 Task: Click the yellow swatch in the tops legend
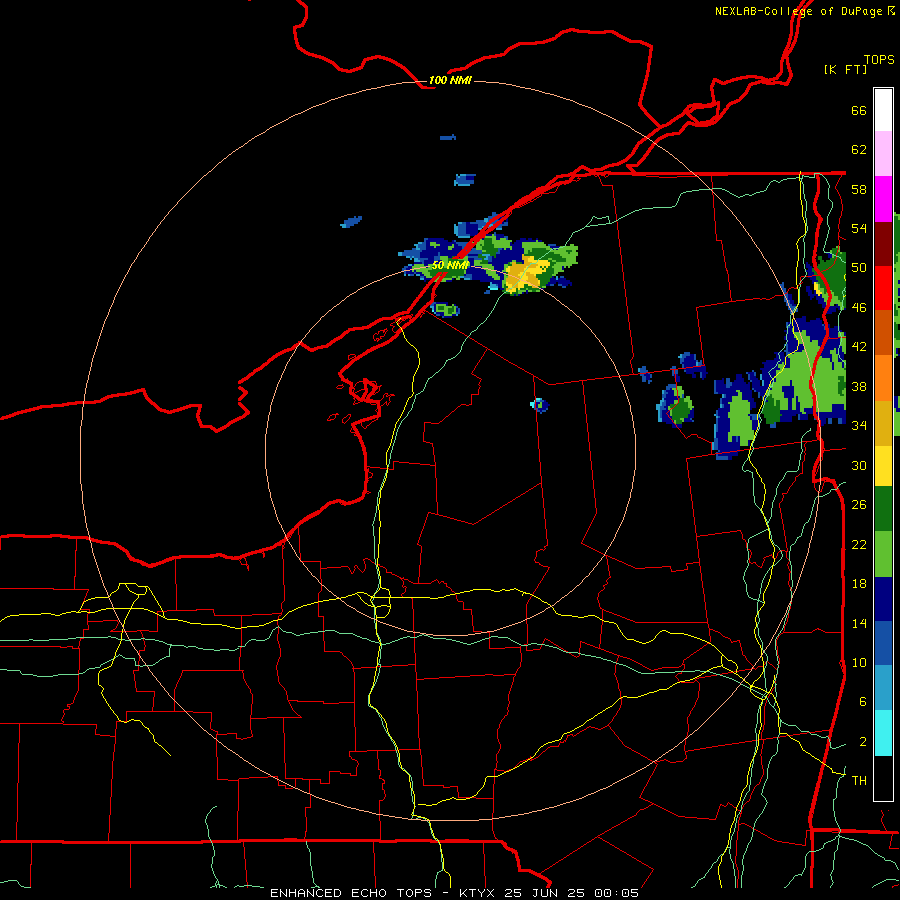(883, 466)
